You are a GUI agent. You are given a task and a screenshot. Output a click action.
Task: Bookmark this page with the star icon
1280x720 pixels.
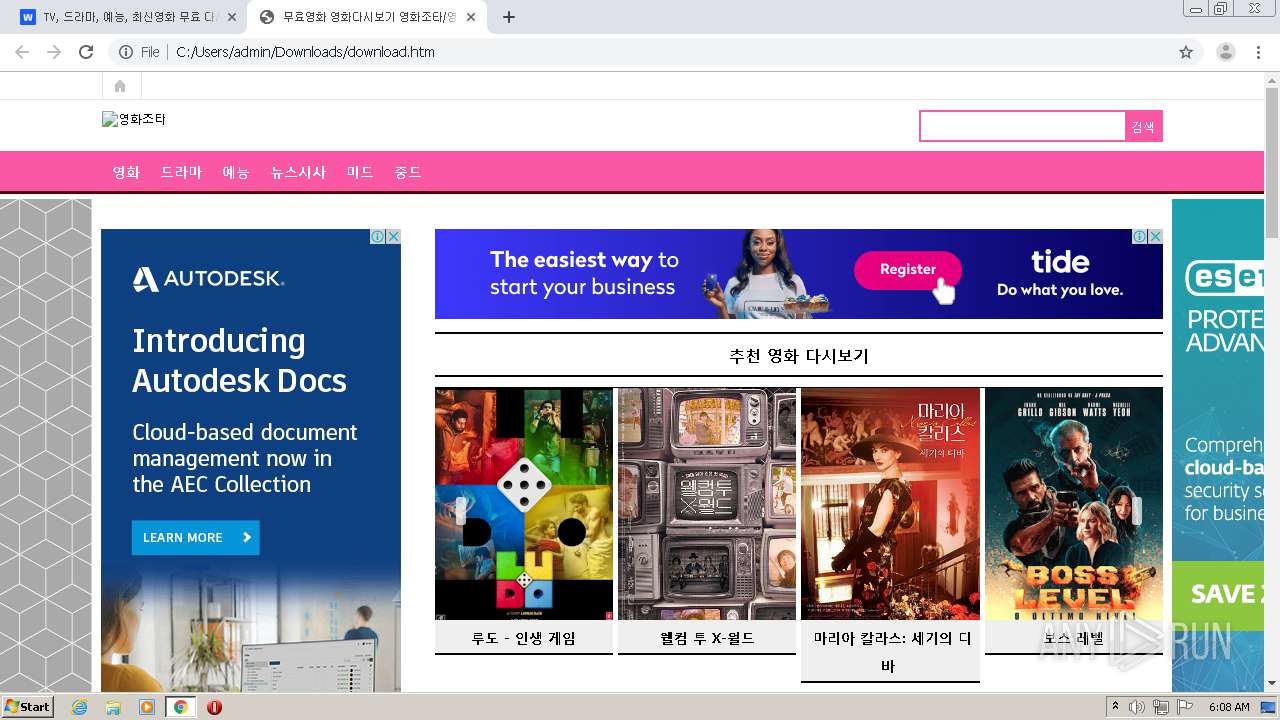[1186, 52]
